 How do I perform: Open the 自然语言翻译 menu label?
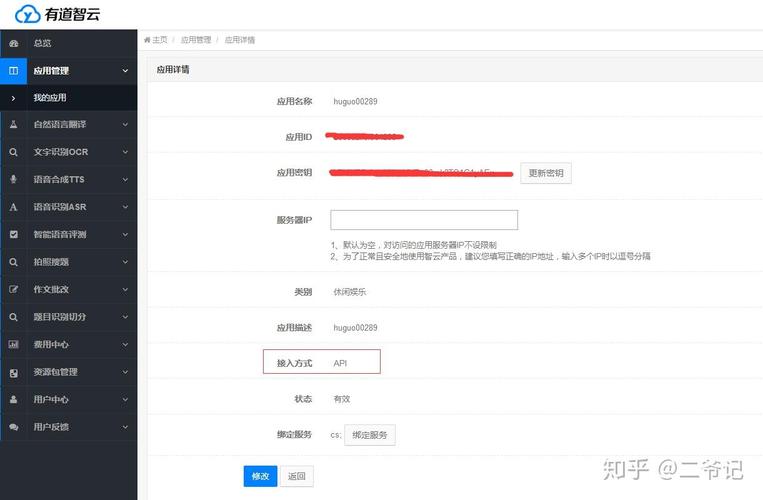pyautogui.click(x=59, y=125)
